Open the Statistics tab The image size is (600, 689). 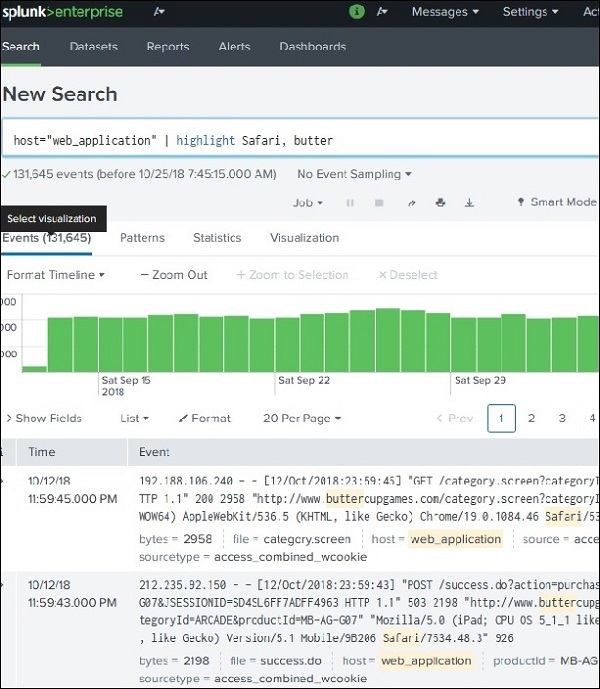[x=217, y=238]
